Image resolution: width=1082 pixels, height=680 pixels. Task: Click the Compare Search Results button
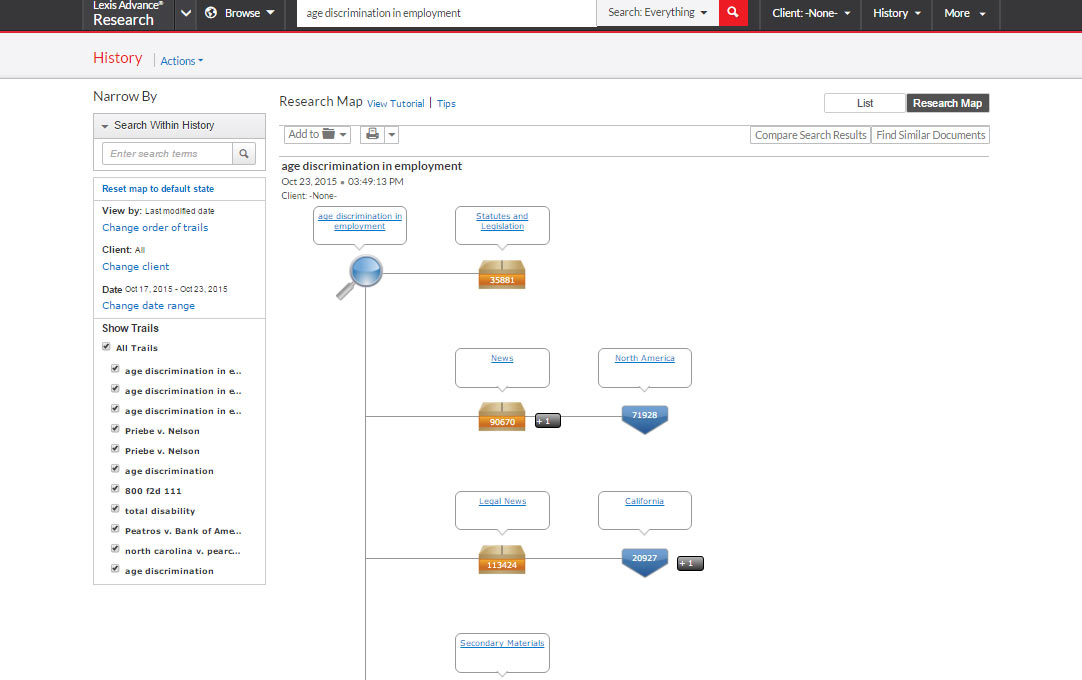(810, 135)
